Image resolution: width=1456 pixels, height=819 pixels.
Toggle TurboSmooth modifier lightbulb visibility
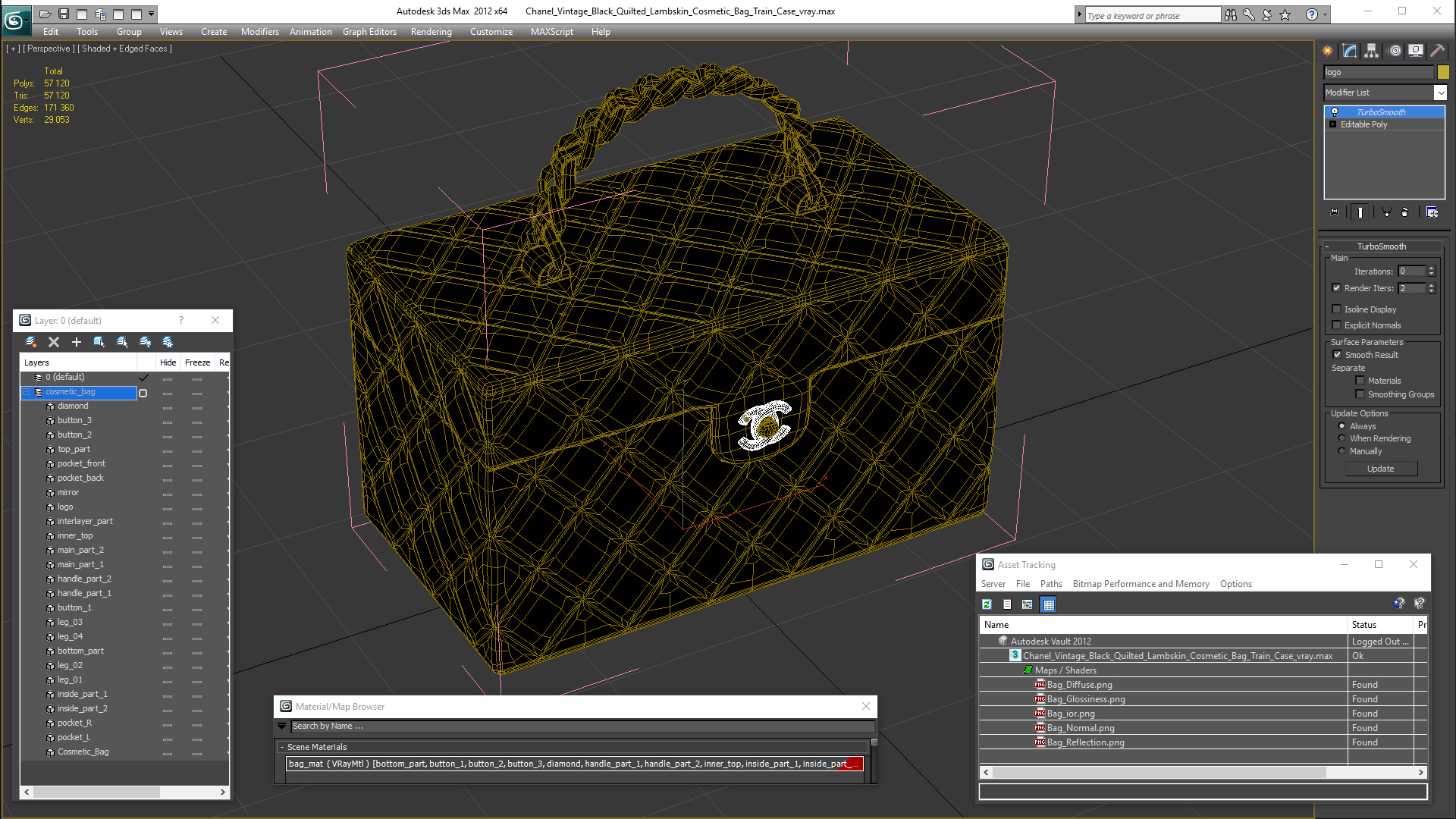(1335, 112)
